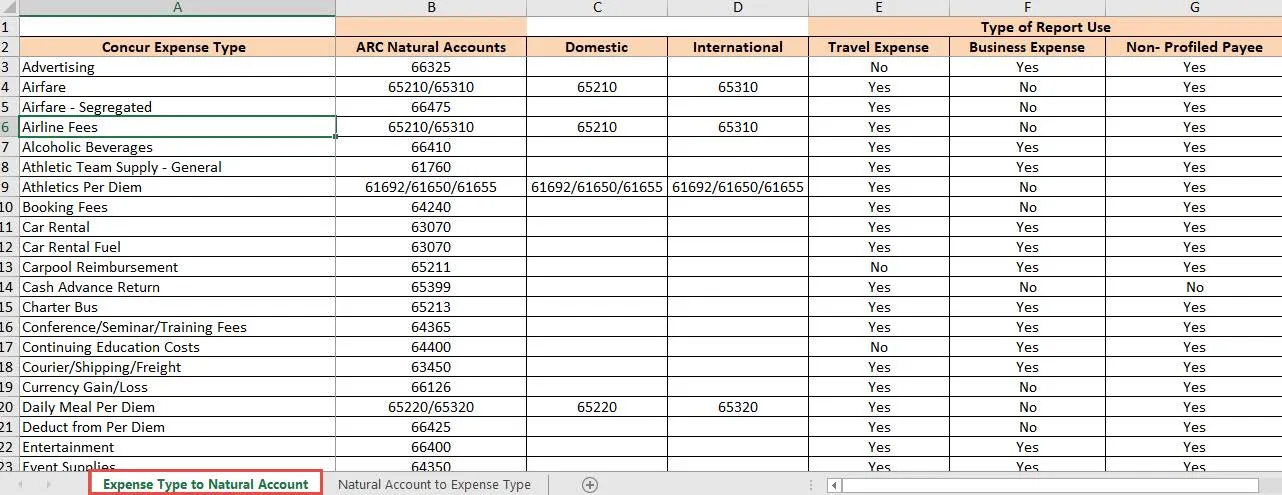Image resolution: width=1282 pixels, height=495 pixels.
Task: Select column G header
Action: (x=1194, y=8)
